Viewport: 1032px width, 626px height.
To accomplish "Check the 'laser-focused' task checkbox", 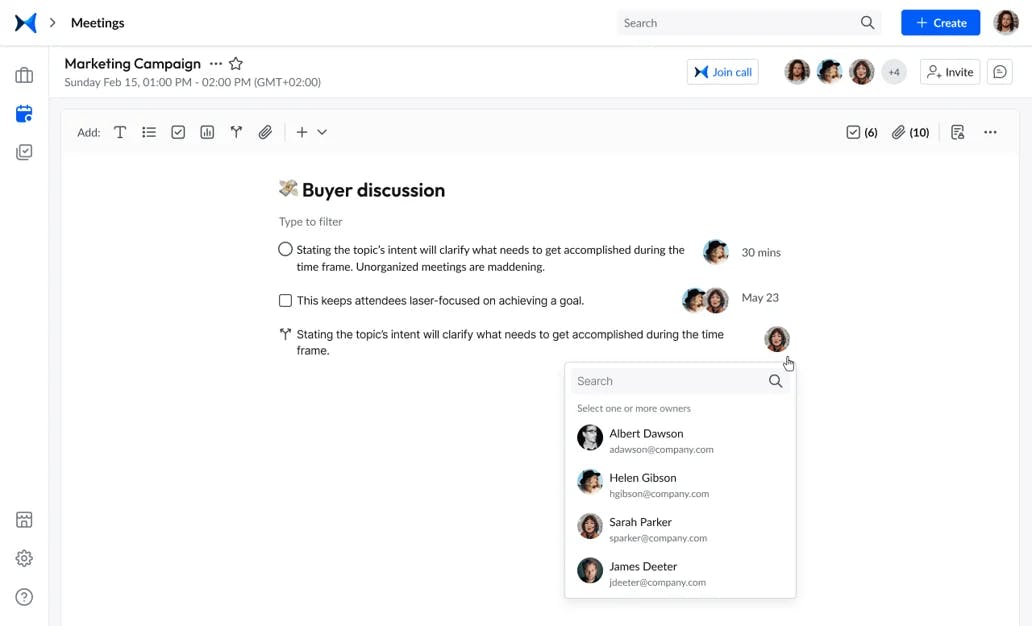I will 285,300.
